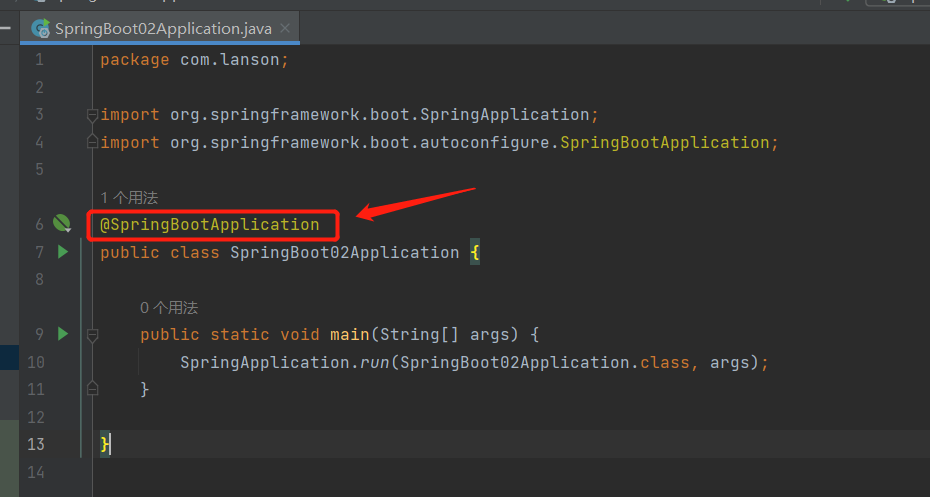930x497 pixels.
Task: Click line number 1 in gutter
Action: coord(39,60)
